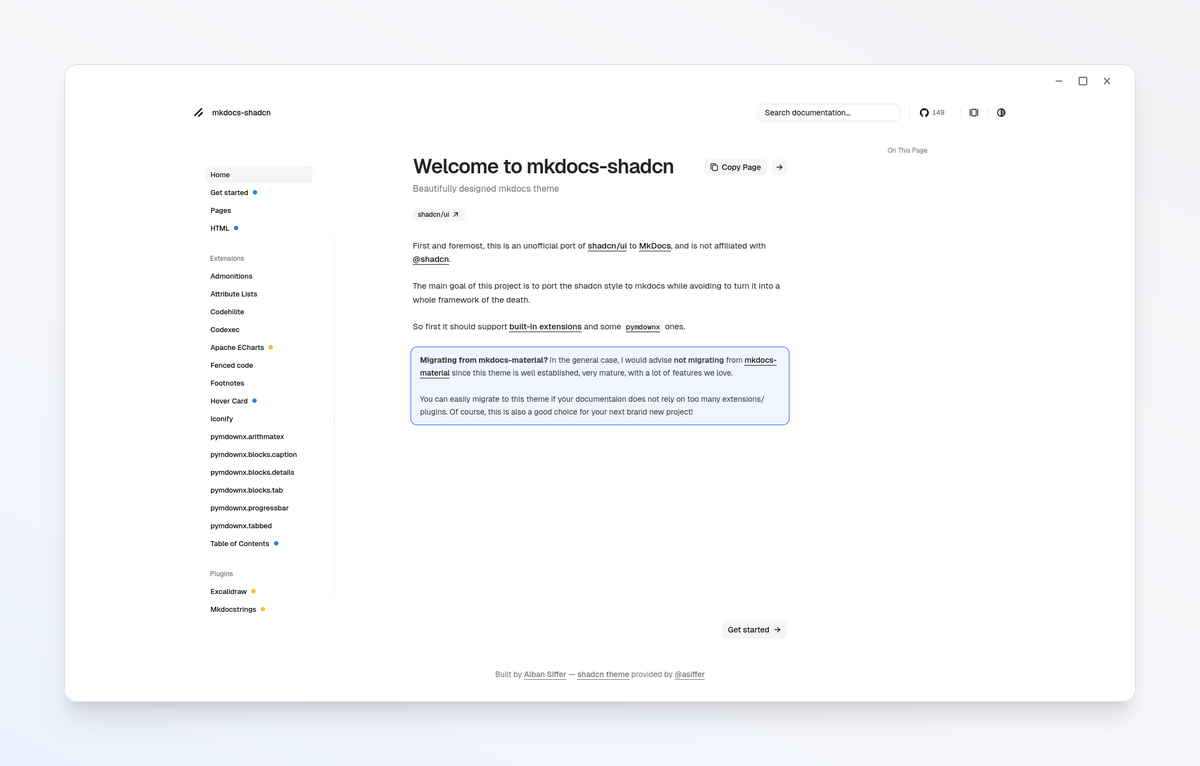Close the browser window
This screenshot has height=766, width=1200.
[x=1107, y=81]
